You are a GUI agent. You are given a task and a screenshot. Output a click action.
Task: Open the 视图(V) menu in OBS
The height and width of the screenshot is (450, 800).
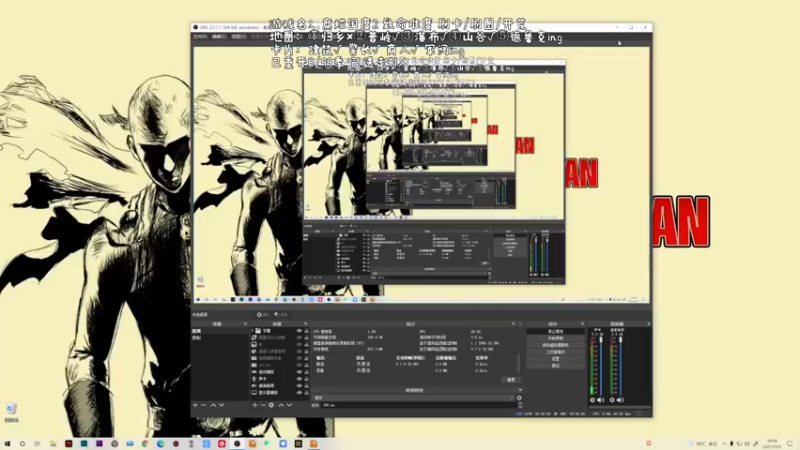click(x=238, y=37)
